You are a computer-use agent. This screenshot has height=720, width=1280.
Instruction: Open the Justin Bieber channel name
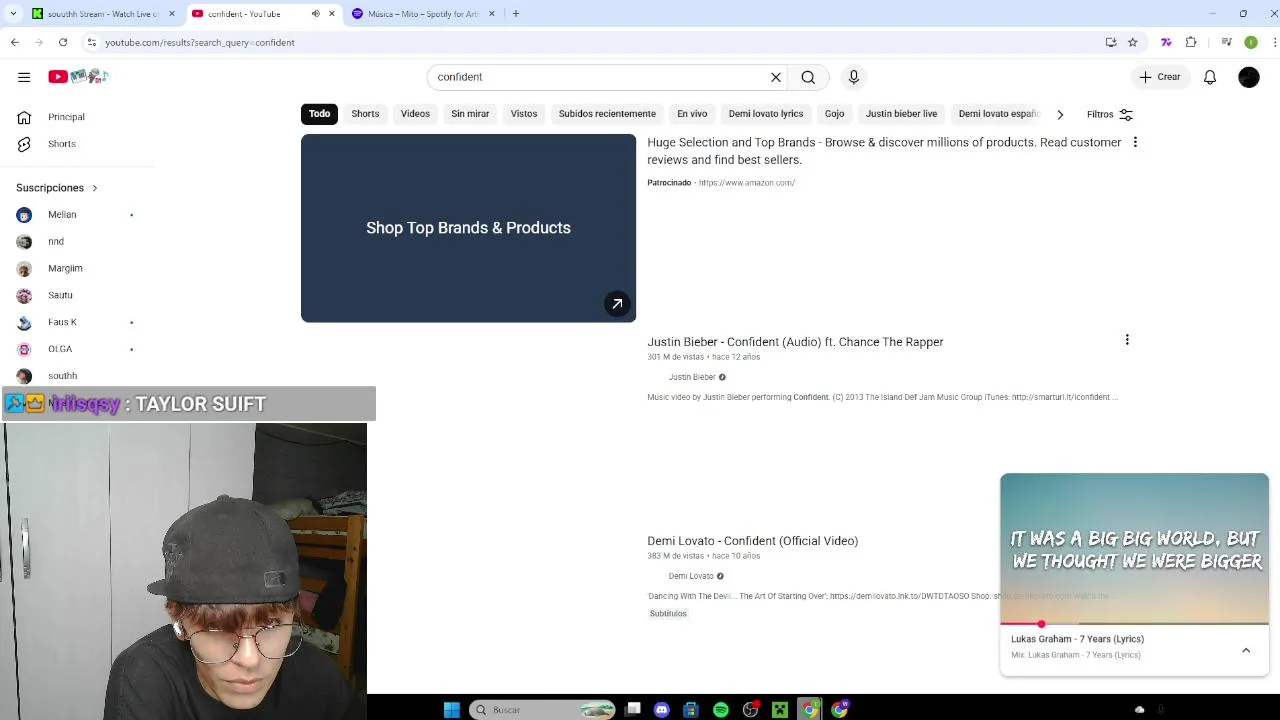click(692, 377)
